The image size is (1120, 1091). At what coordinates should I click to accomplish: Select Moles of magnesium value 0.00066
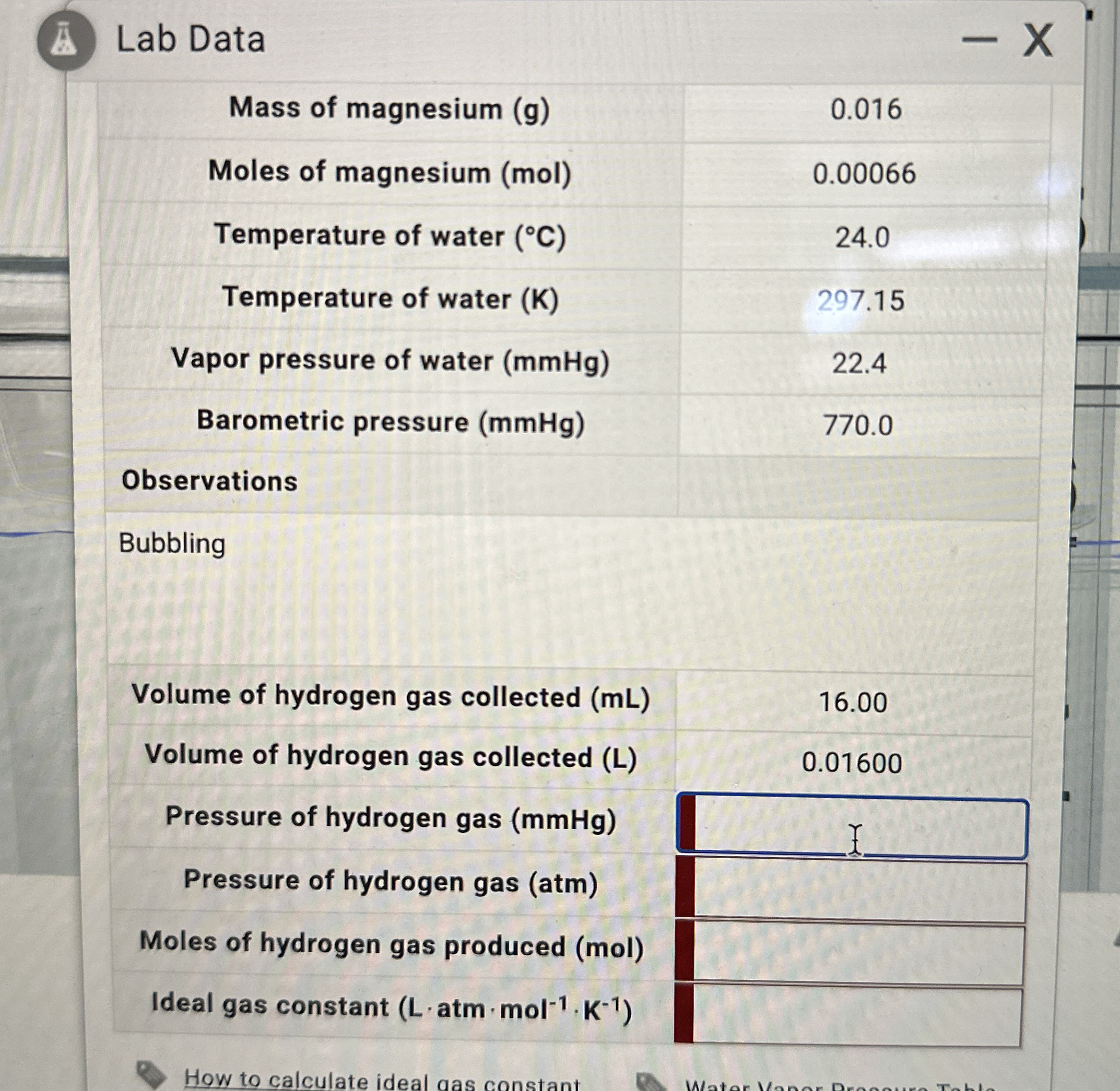[864, 174]
